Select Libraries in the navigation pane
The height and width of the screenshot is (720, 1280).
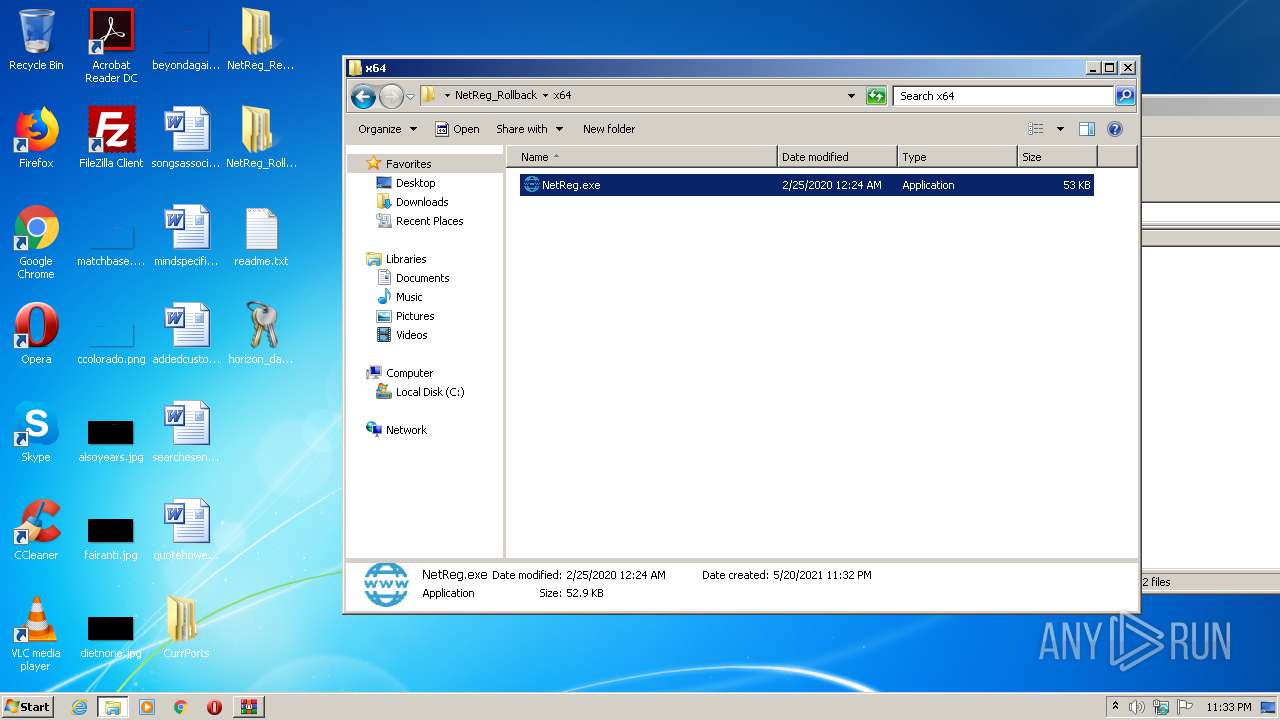[405, 259]
